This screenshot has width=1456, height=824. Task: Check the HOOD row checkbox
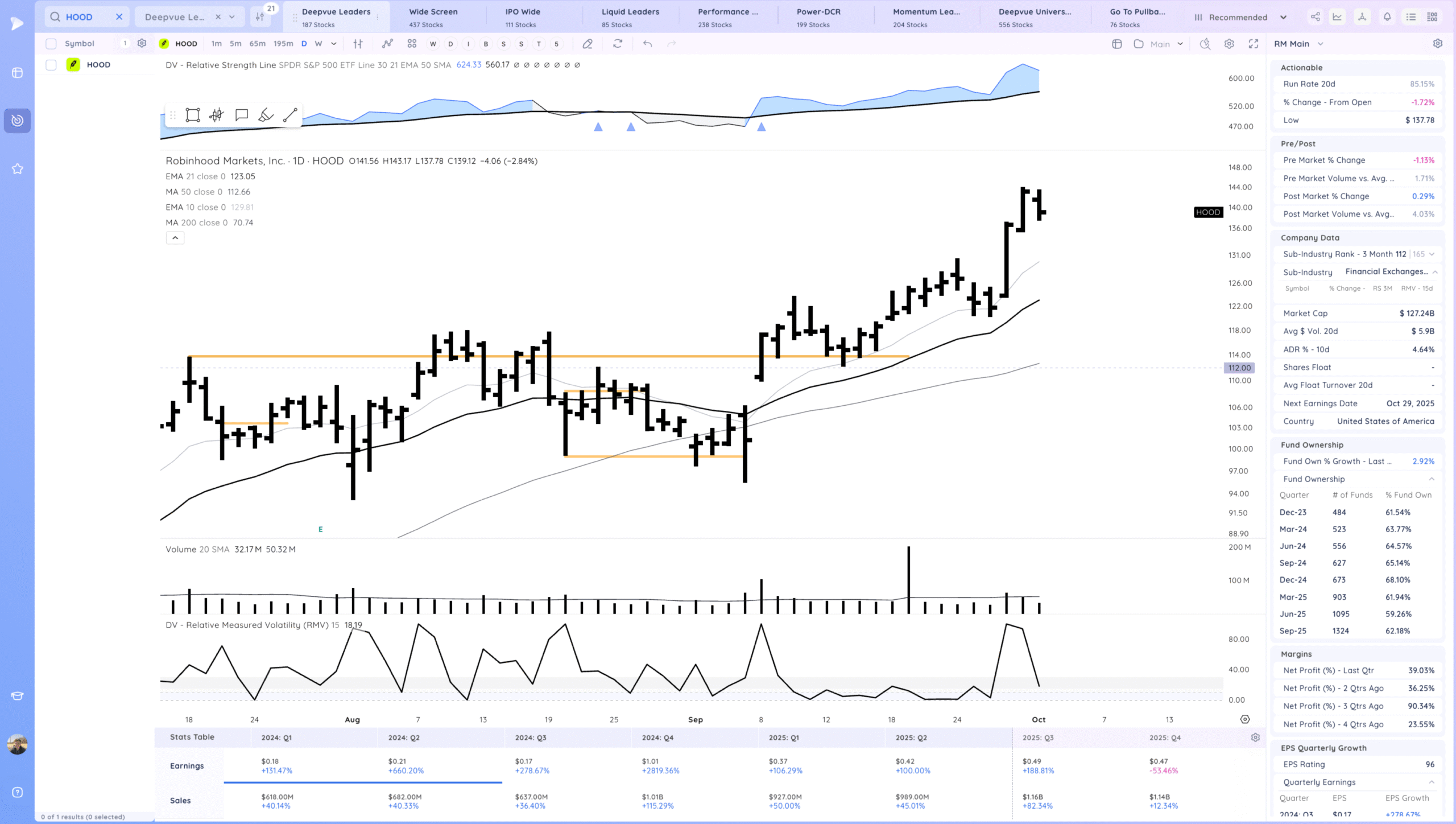51,65
